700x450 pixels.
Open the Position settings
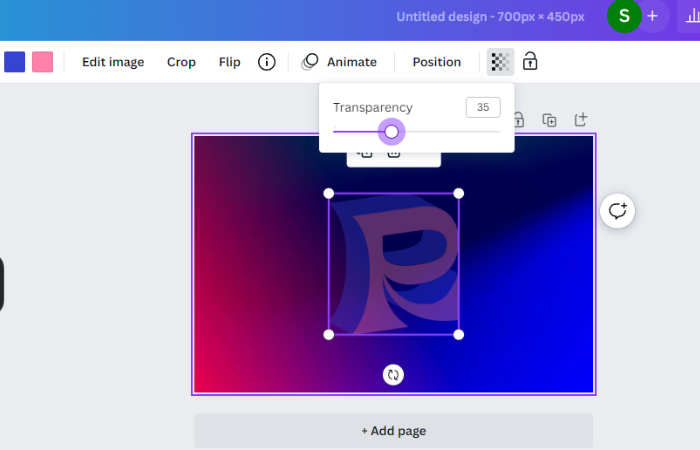(x=437, y=62)
